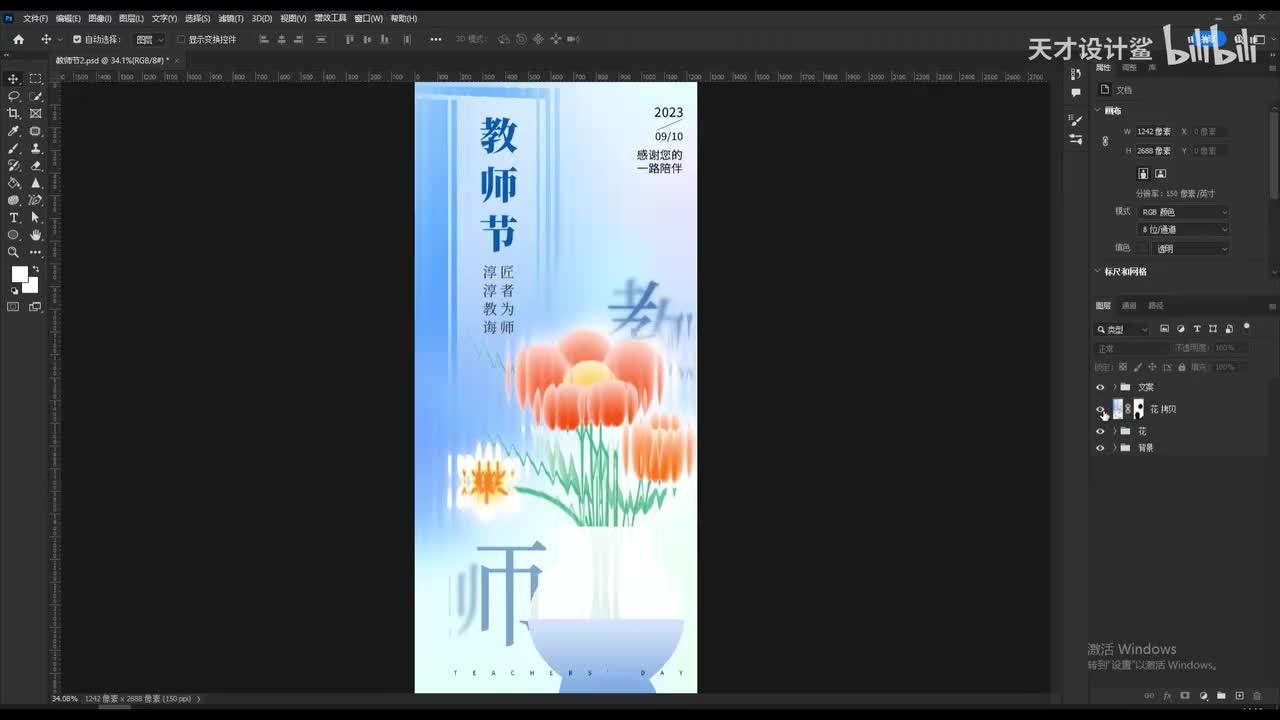Expand the 文案 layer group
The height and width of the screenshot is (720, 1280).
(x=1114, y=387)
